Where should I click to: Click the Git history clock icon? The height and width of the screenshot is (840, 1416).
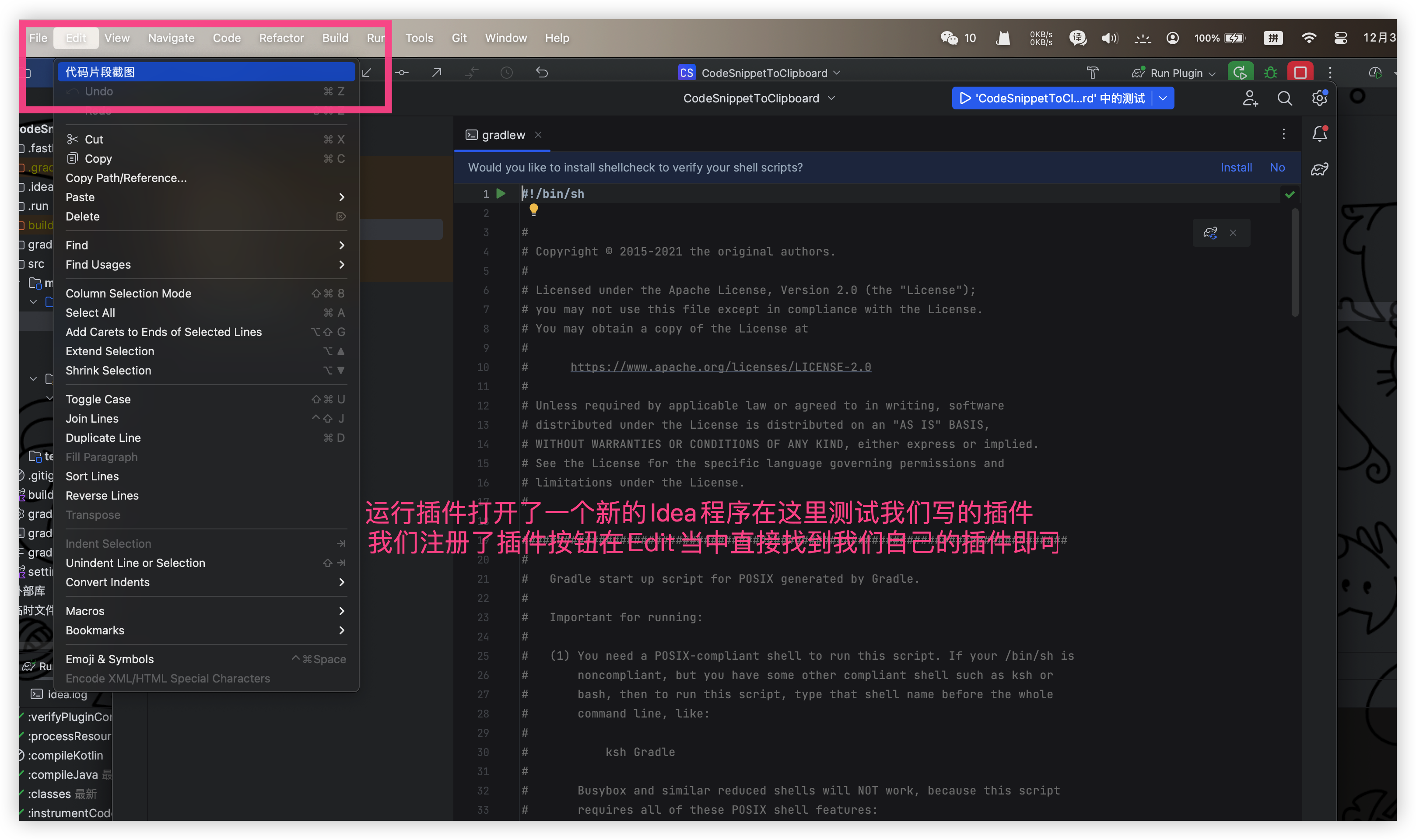(x=507, y=72)
